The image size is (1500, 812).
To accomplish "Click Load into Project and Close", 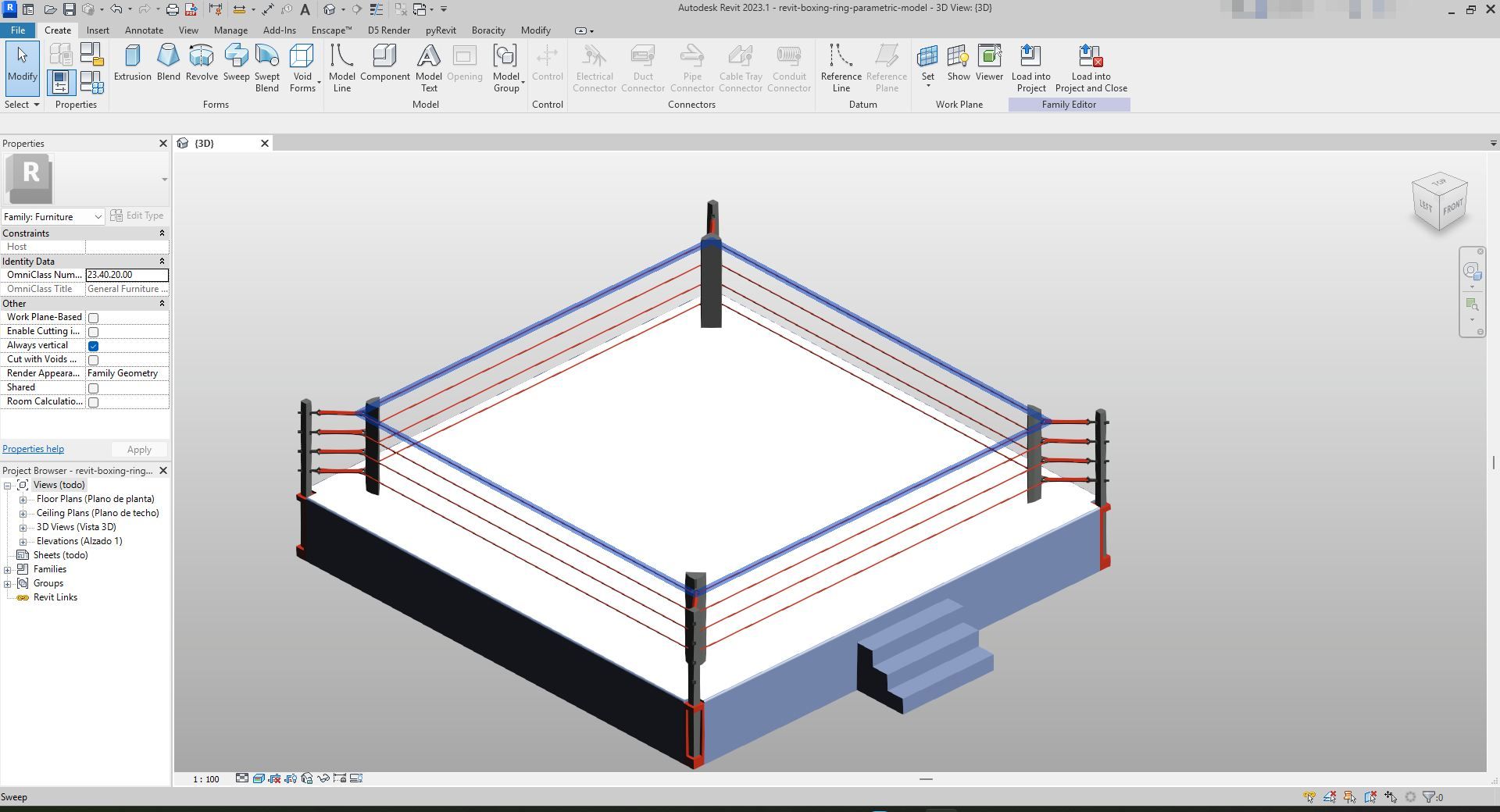I will [x=1091, y=68].
